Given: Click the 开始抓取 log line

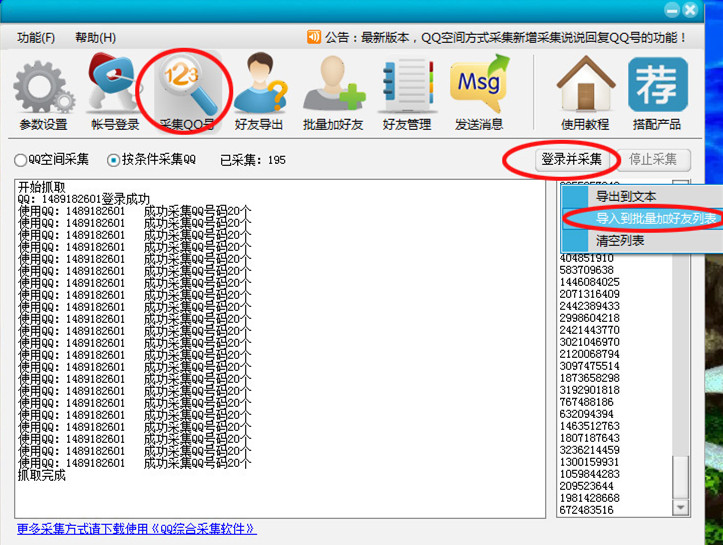Looking at the screenshot, I should click(41, 187).
